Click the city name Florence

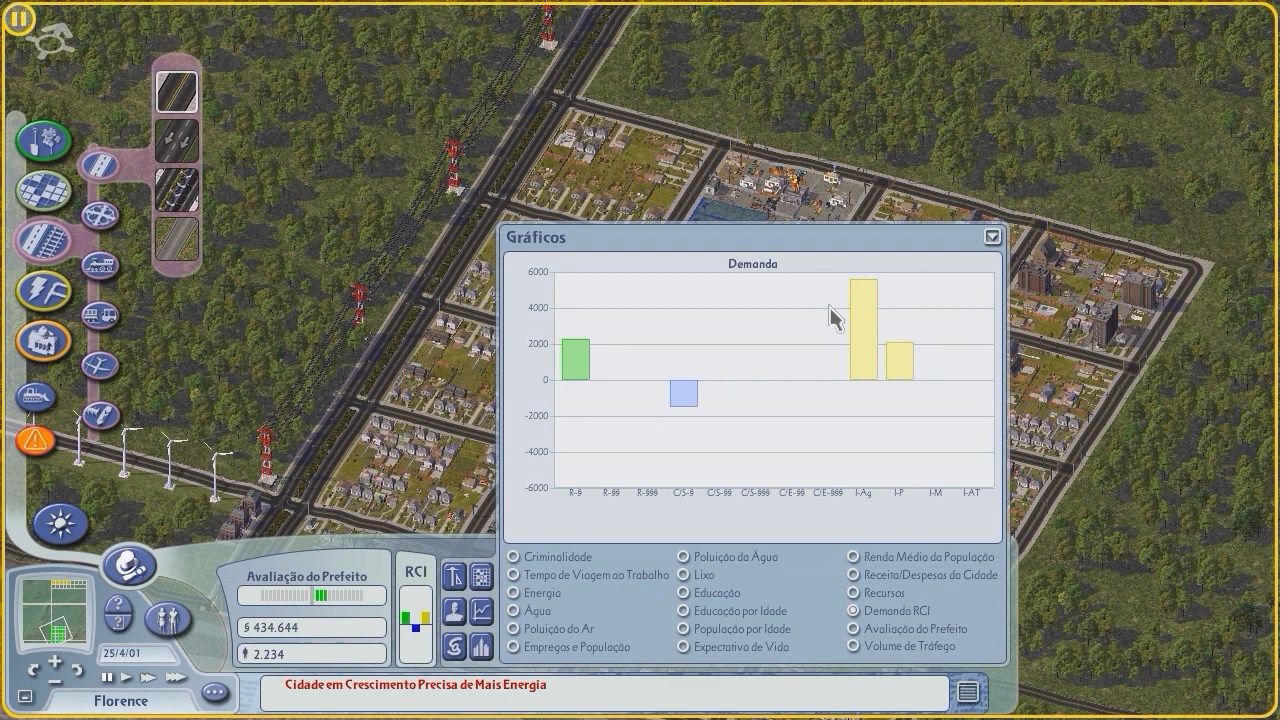(x=121, y=701)
